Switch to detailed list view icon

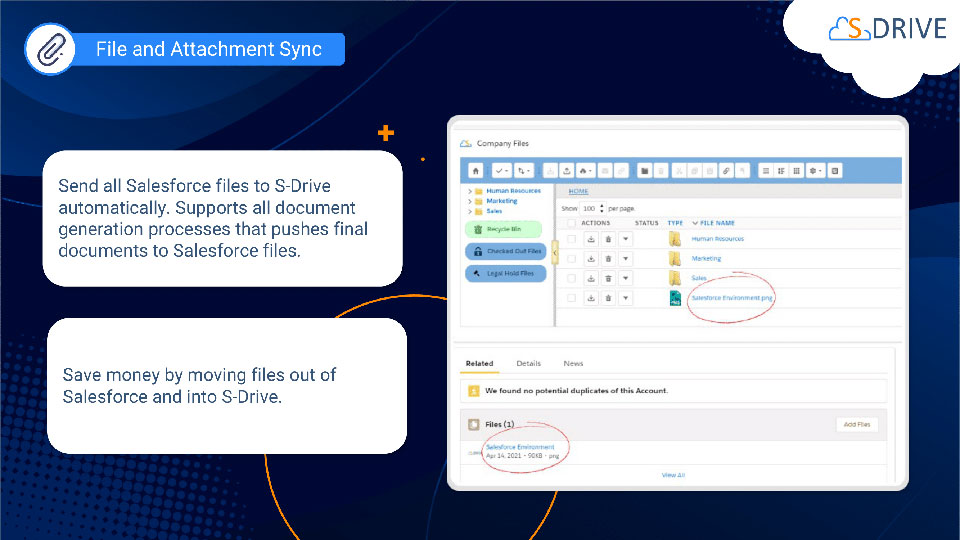click(x=781, y=171)
